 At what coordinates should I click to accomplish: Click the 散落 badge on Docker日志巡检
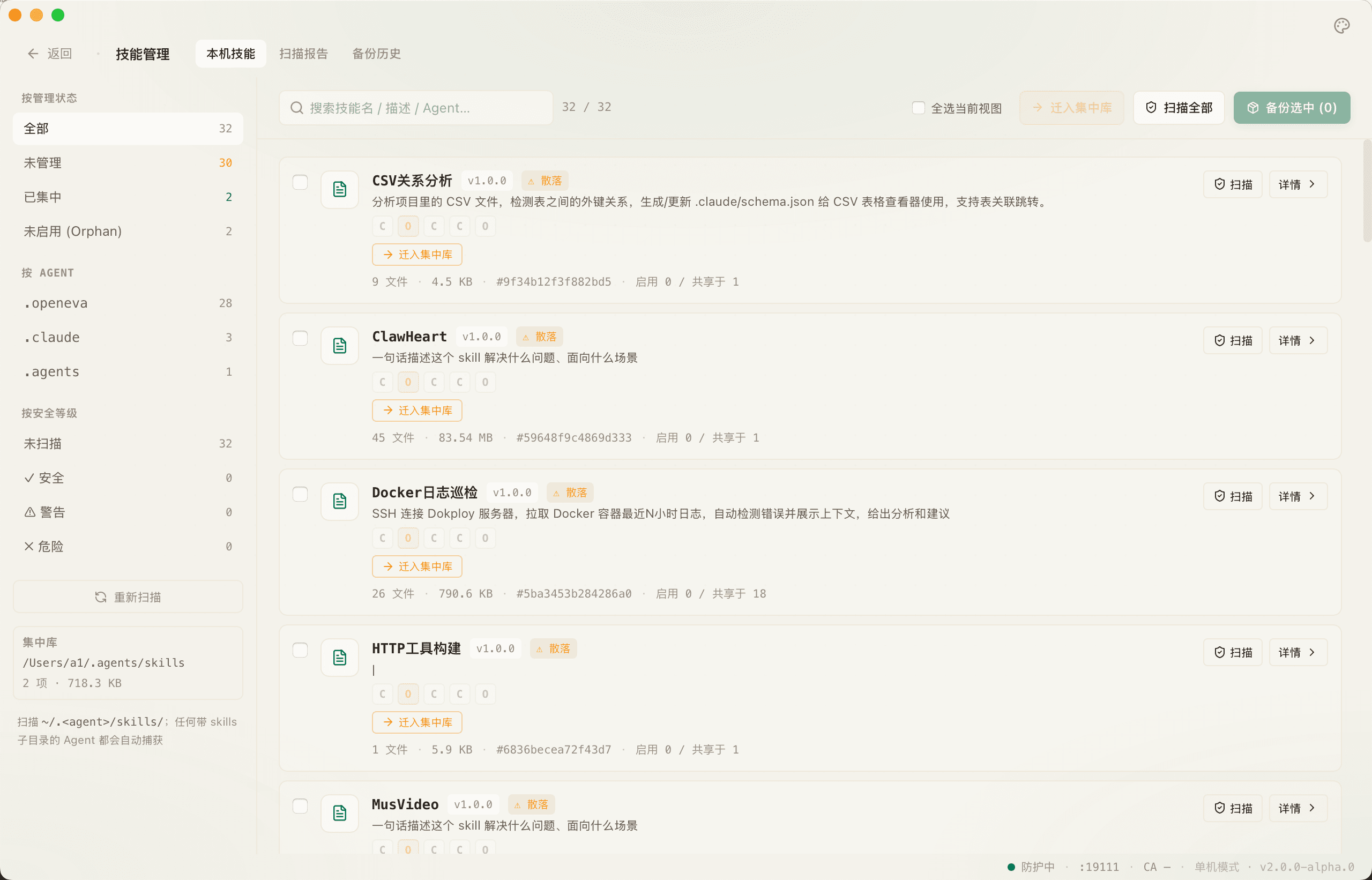click(x=570, y=493)
